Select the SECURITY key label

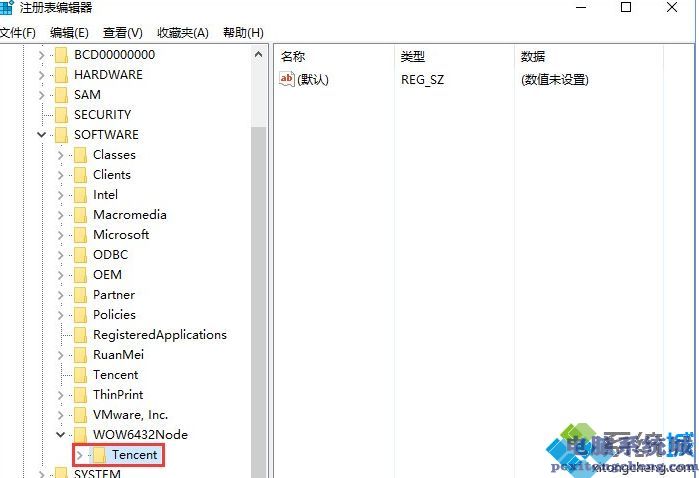click(103, 115)
